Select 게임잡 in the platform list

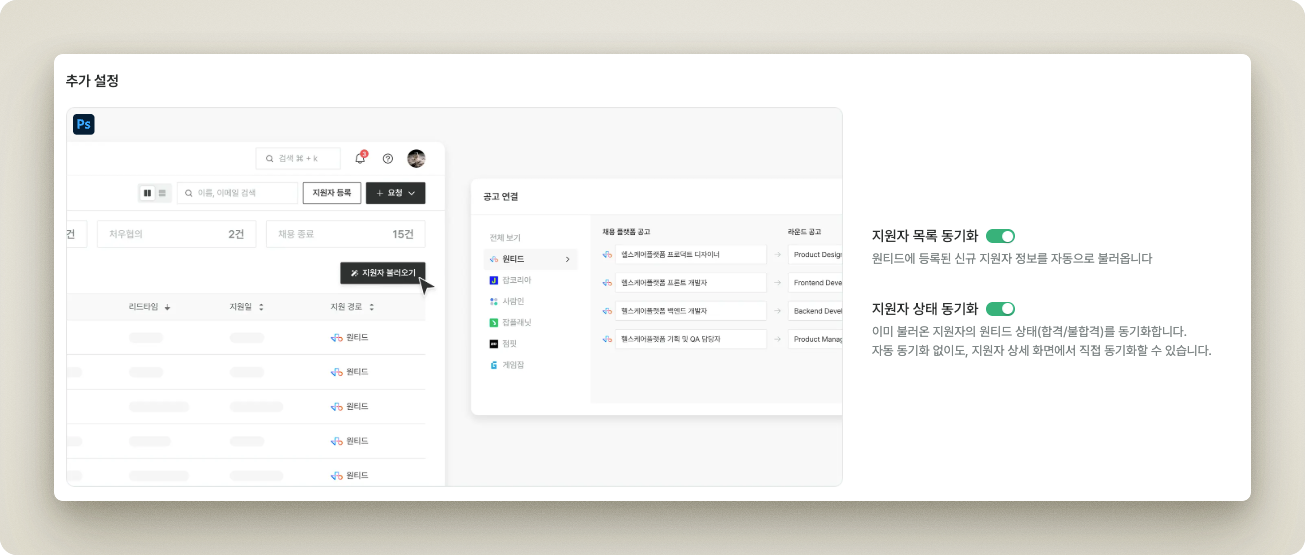[x=512, y=365]
